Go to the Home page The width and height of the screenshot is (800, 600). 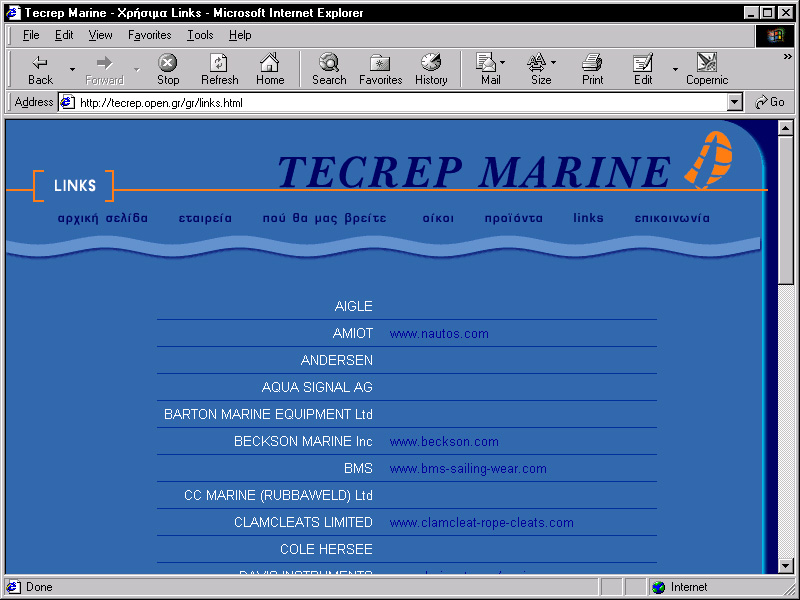click(270, 69)
